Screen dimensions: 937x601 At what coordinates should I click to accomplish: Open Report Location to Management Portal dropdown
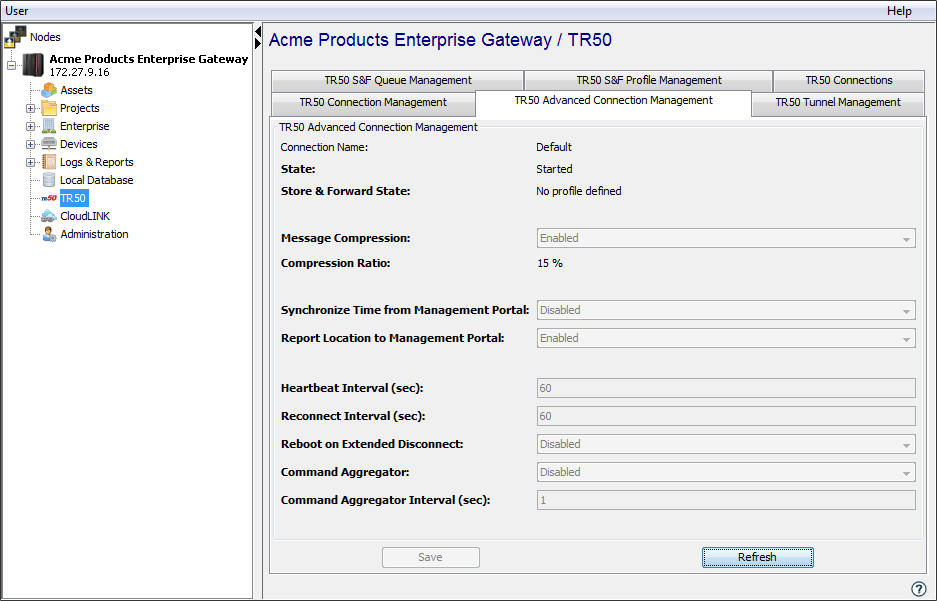(x=726, y=339)
